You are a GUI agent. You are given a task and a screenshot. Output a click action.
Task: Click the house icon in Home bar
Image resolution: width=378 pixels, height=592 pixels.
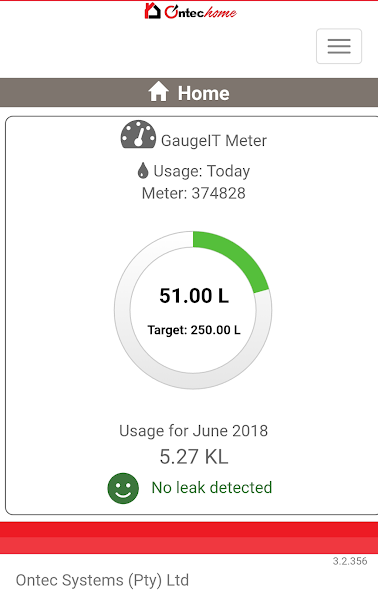pyautogui.click(x=158, y=92)
